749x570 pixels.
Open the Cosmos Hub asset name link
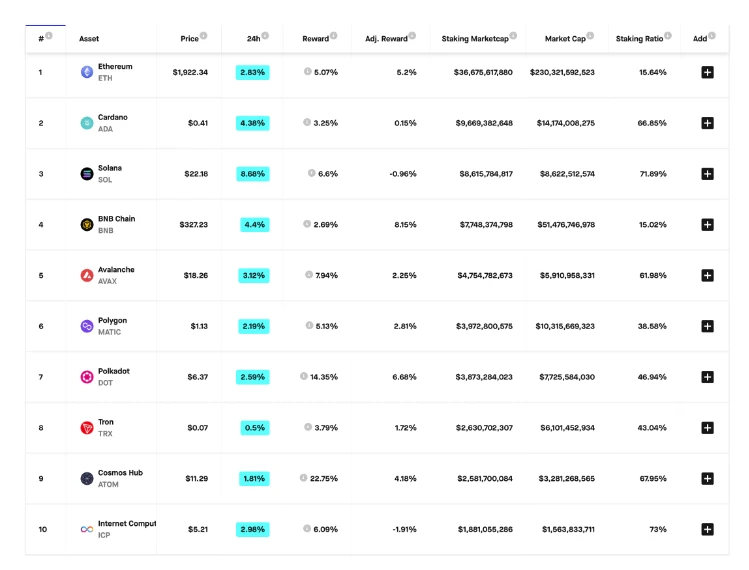tap(120, 473)
